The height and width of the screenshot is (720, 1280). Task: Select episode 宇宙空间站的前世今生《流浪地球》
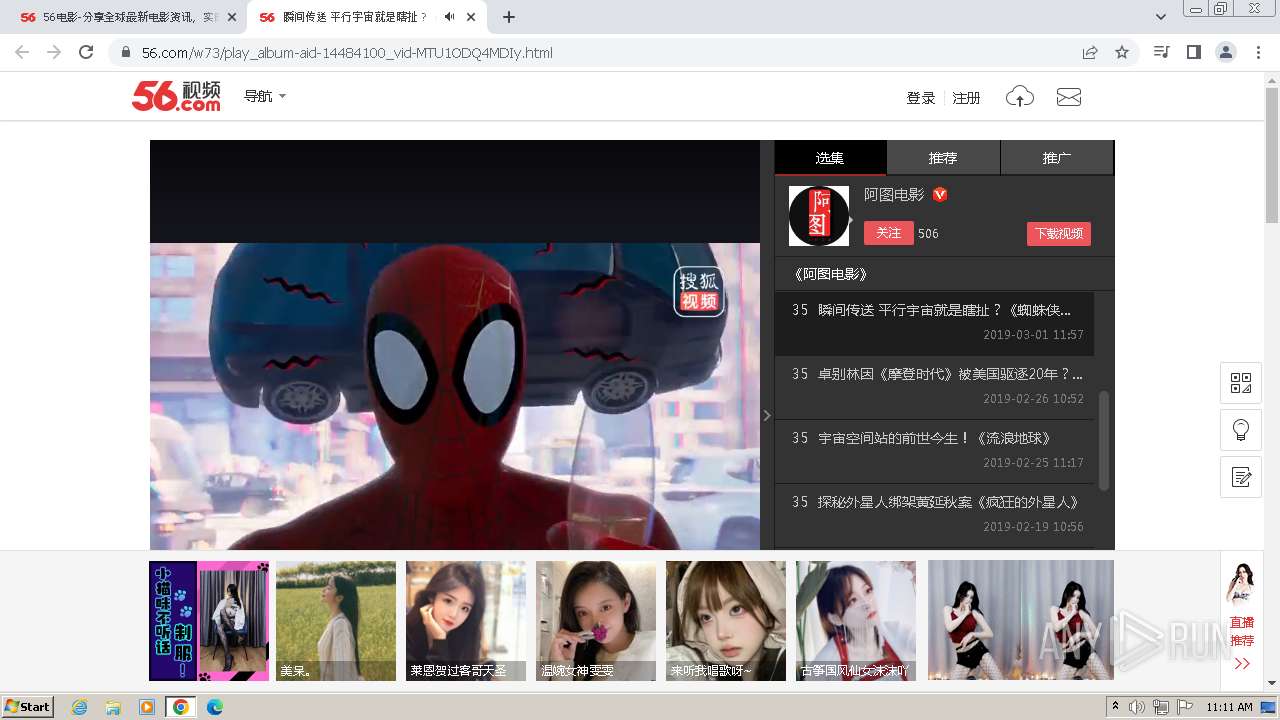pos(934,450)
